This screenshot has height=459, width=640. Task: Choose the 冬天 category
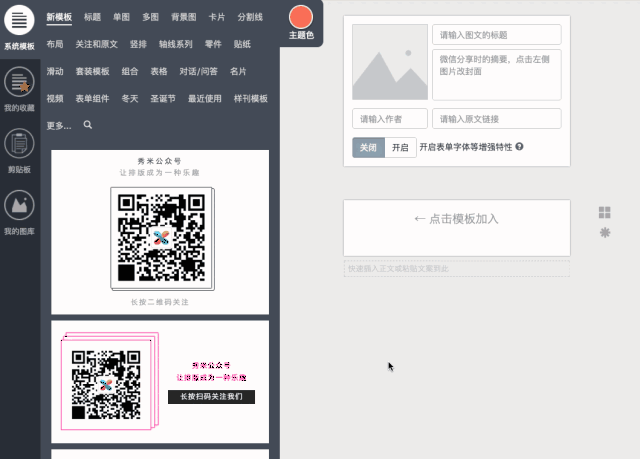130,98
